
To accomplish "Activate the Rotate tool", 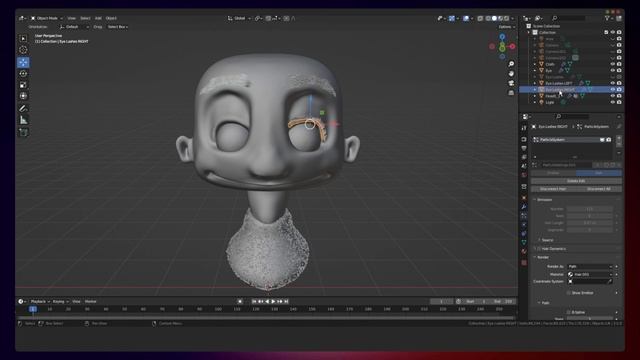I will [x=23, y=73].
